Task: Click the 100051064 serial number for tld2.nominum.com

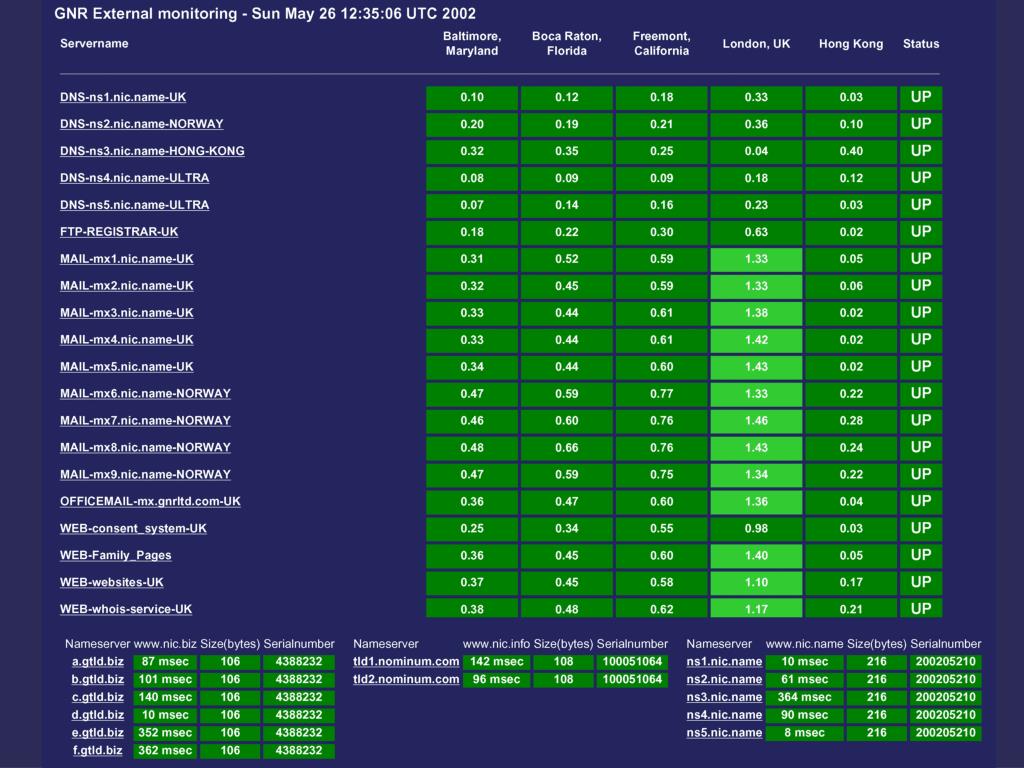Action: point(632,679)
